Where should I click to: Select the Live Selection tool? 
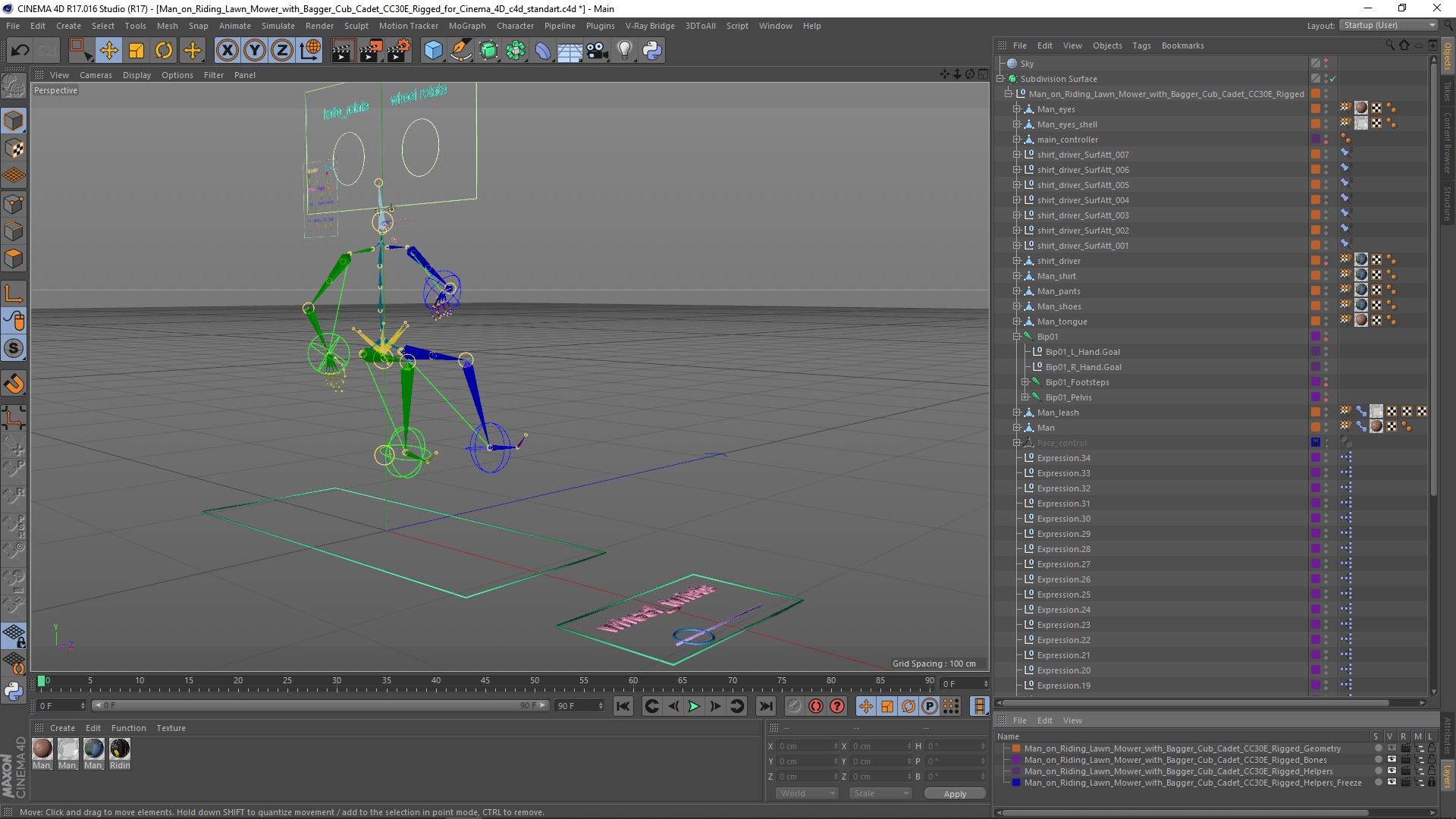click(80, 51)
